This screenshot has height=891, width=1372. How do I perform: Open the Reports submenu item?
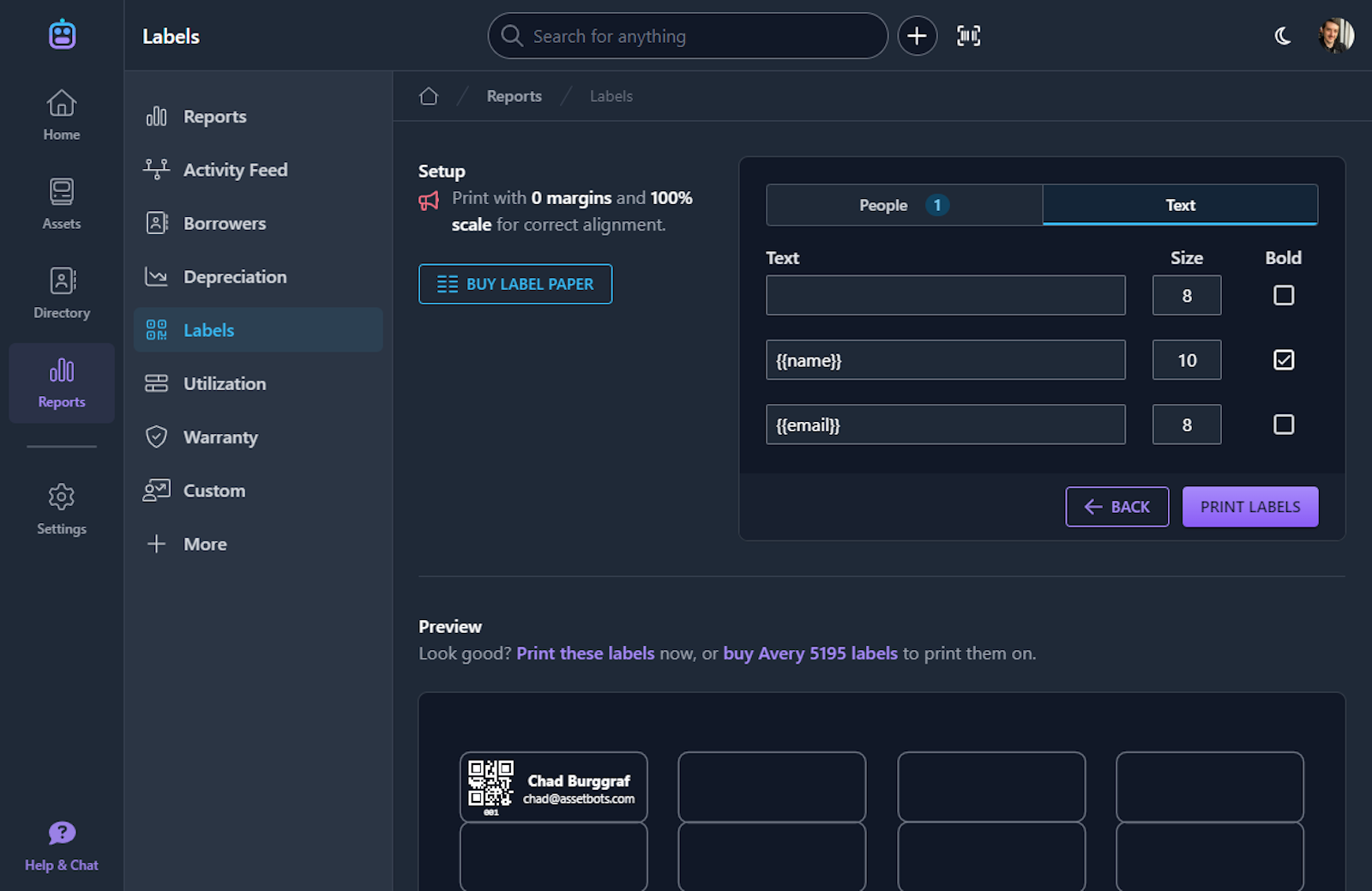258,117
